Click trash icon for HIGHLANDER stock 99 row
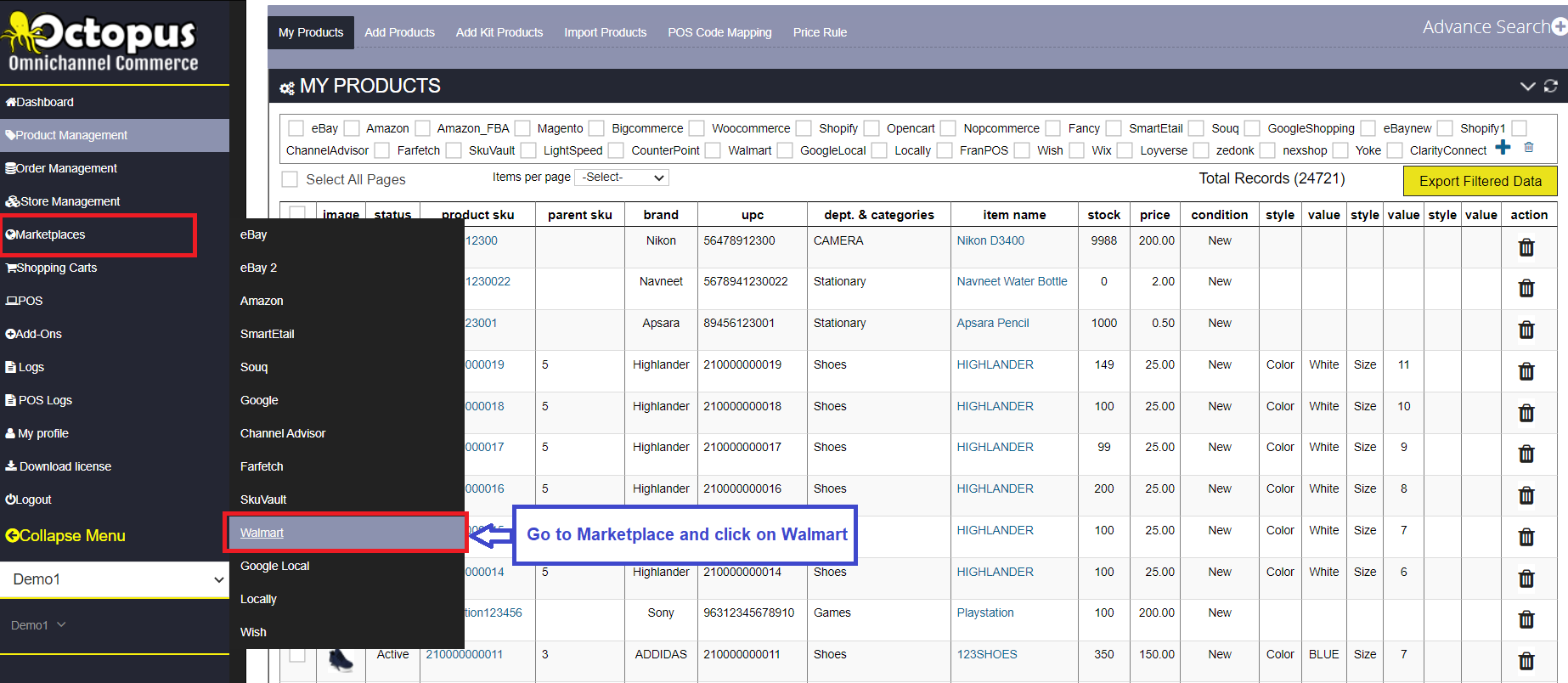 [x=1526, y=454]
